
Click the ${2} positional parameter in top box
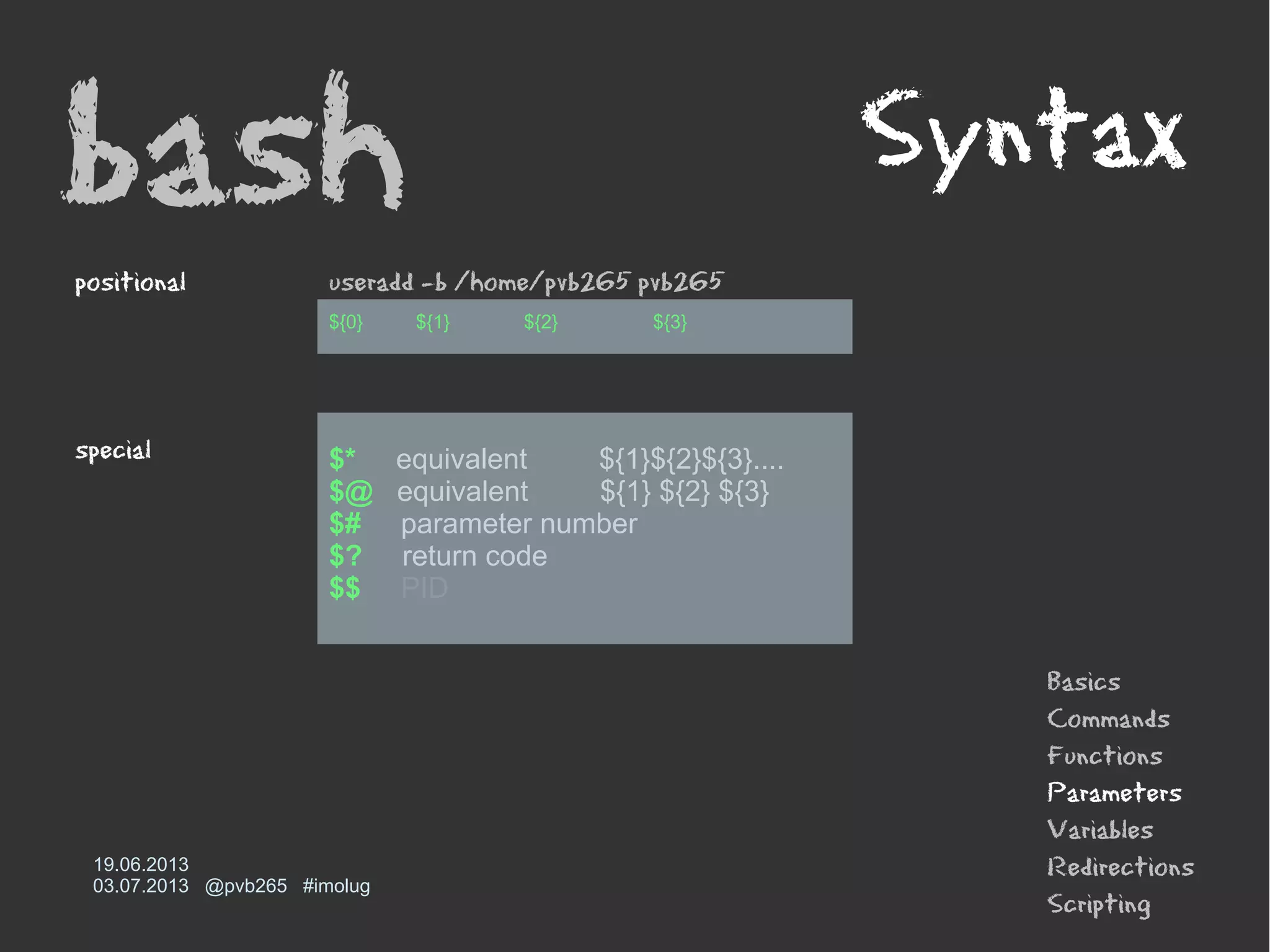(541, 322)
